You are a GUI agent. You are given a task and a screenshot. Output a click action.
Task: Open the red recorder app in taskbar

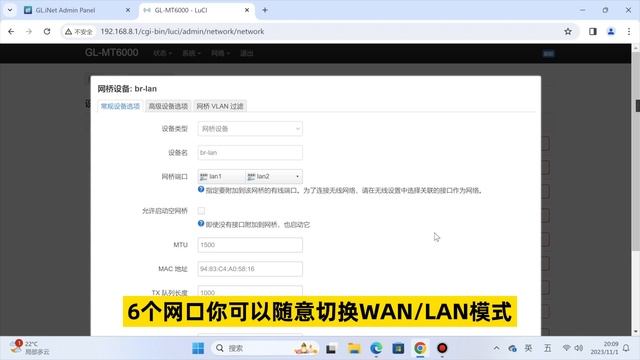pos(442,348)
